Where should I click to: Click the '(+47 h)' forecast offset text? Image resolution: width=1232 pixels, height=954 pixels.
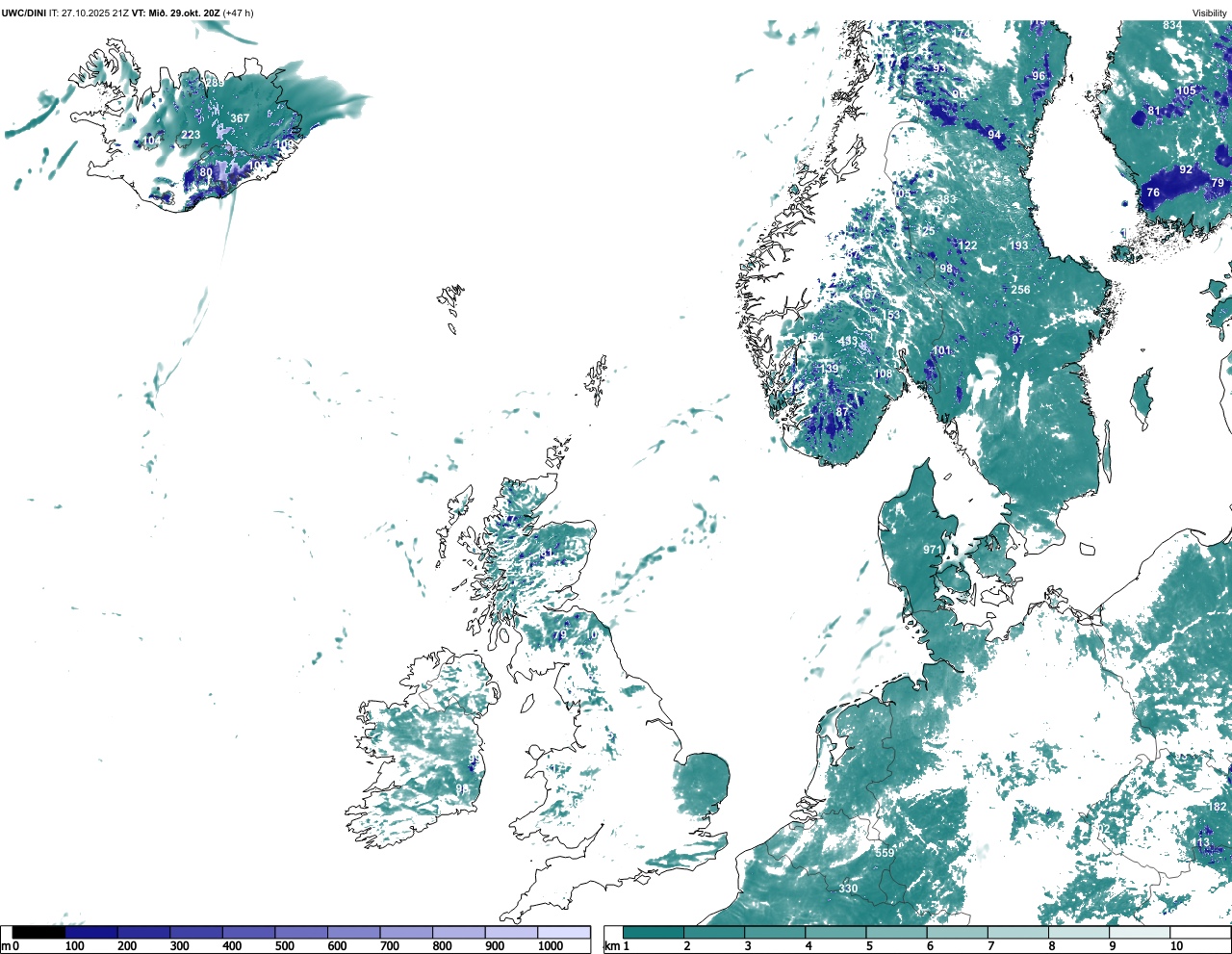tap(238, 13)
